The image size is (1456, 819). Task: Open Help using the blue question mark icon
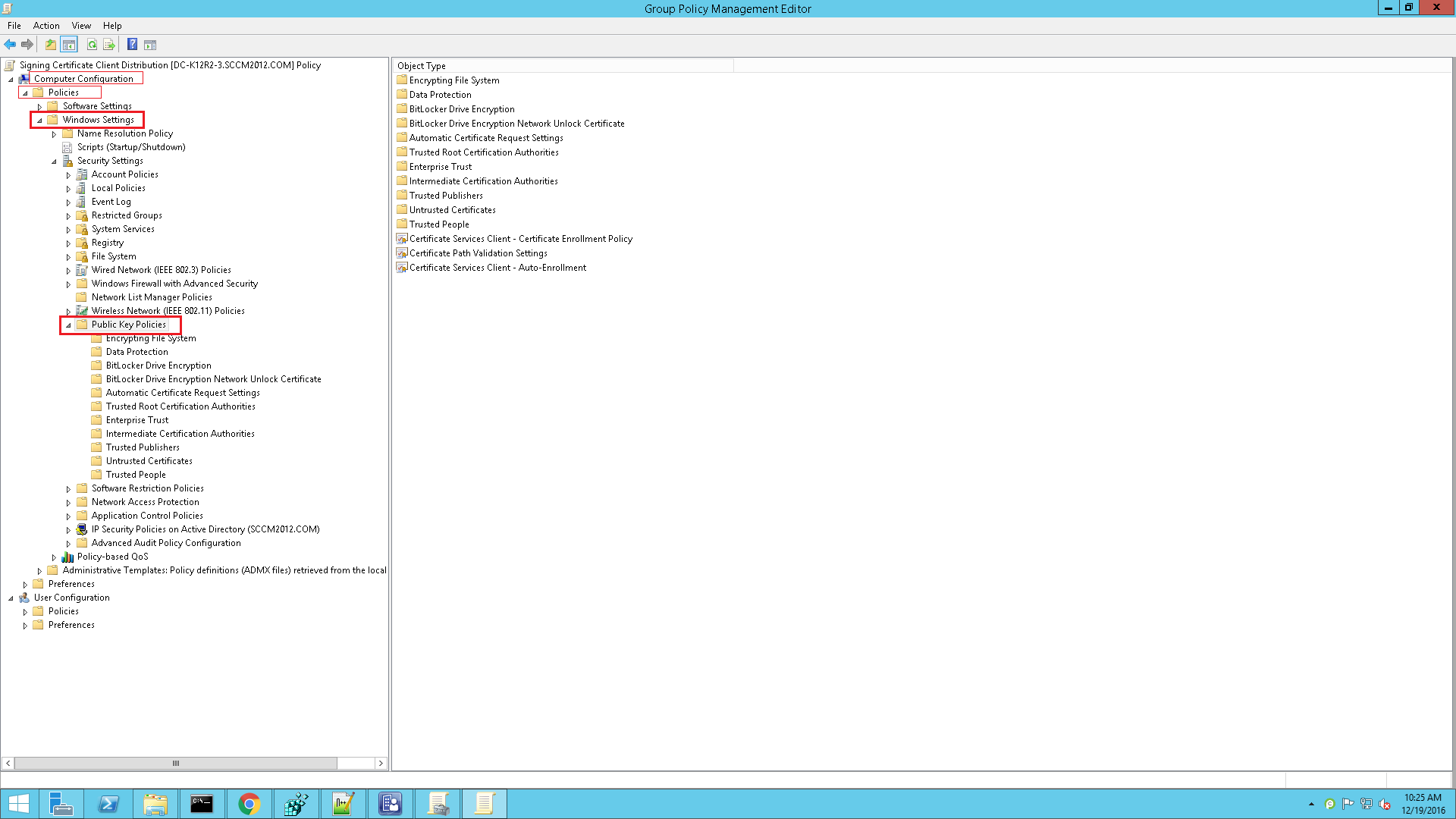pos(132,44)
